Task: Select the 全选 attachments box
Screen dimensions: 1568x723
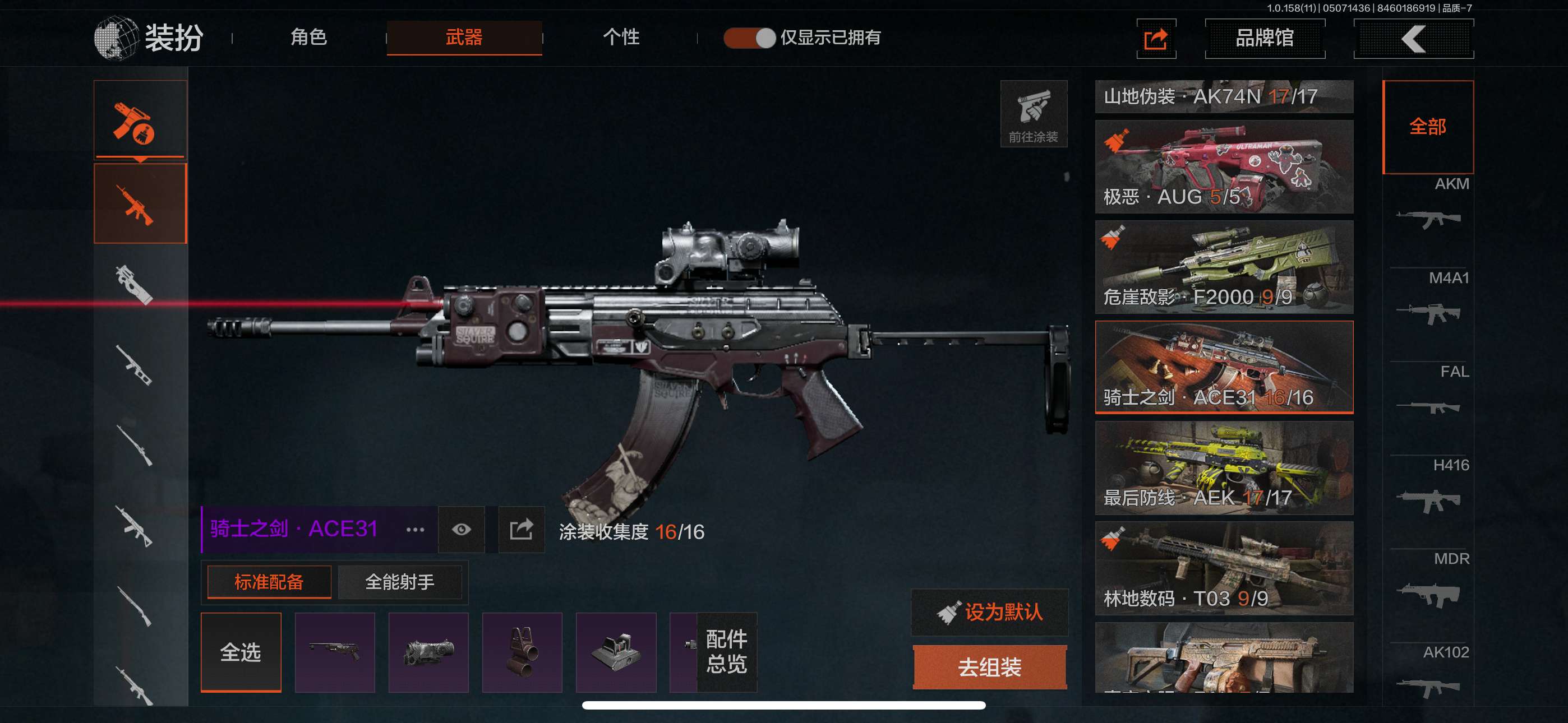Action: click(x=241, y=652)
